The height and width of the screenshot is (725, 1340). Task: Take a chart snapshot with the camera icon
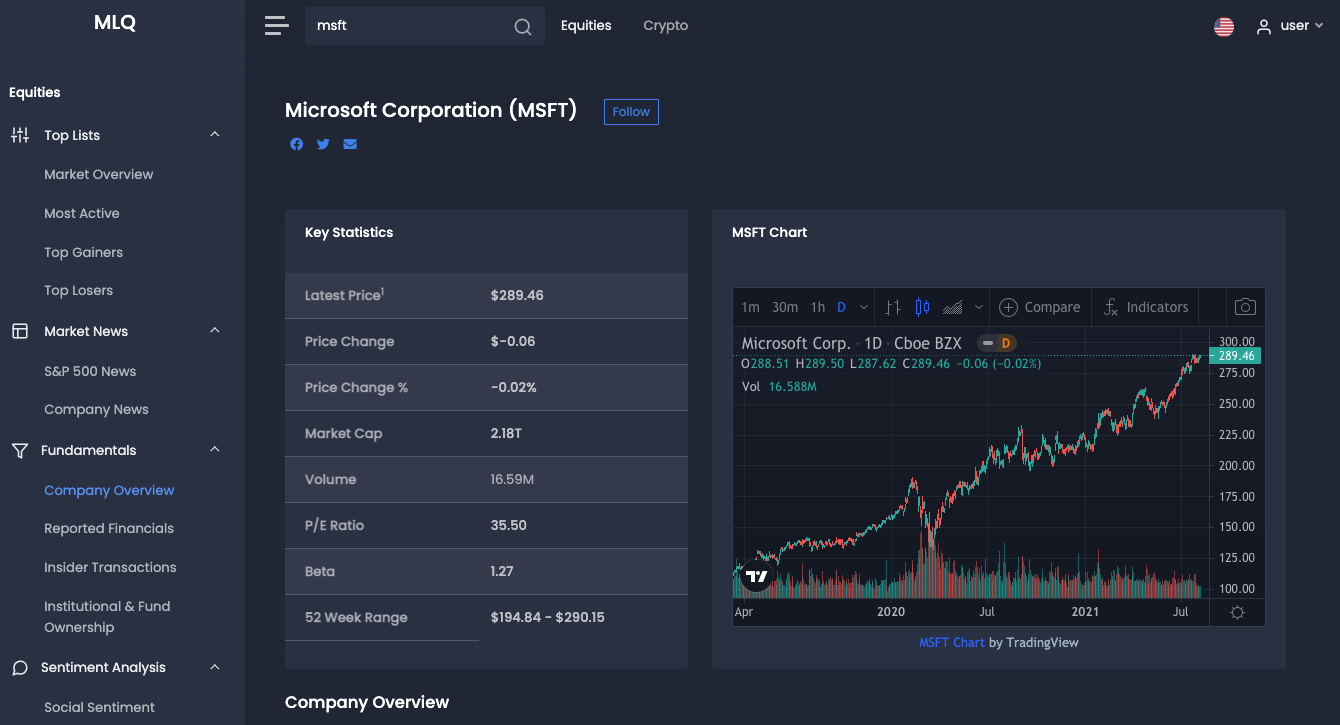tap(1245, 306)
